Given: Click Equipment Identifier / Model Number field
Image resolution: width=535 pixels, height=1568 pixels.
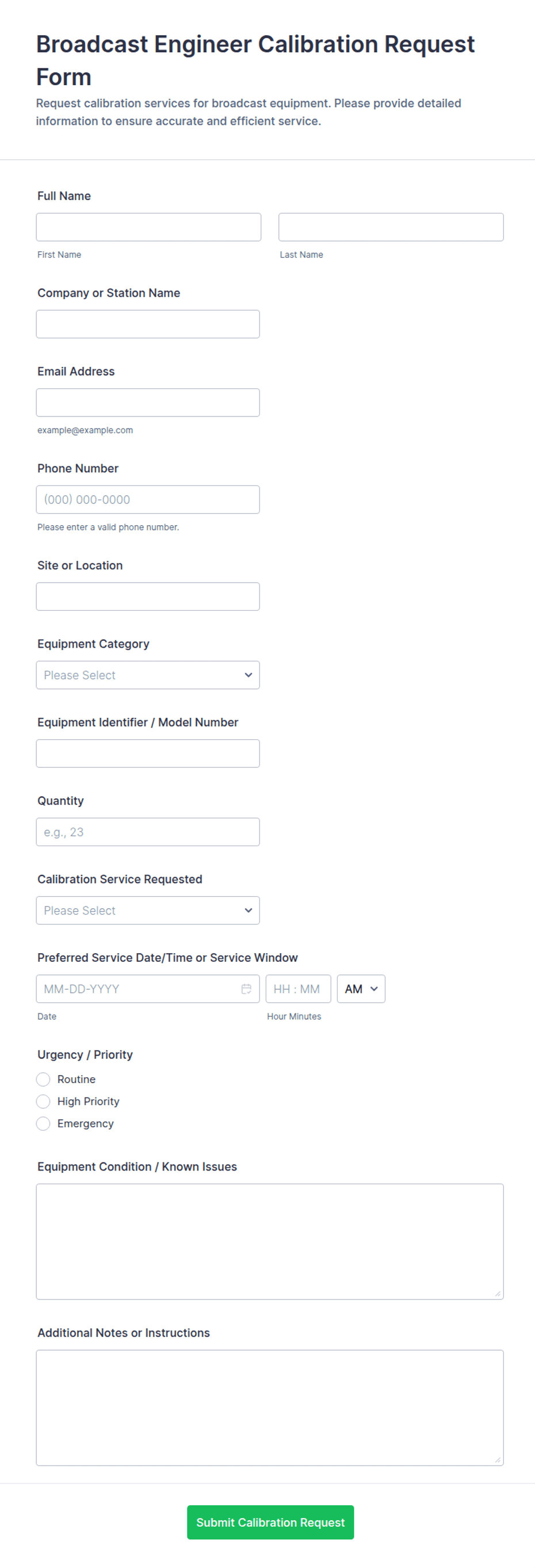Looking at the screenshot, I should point(148,754).
